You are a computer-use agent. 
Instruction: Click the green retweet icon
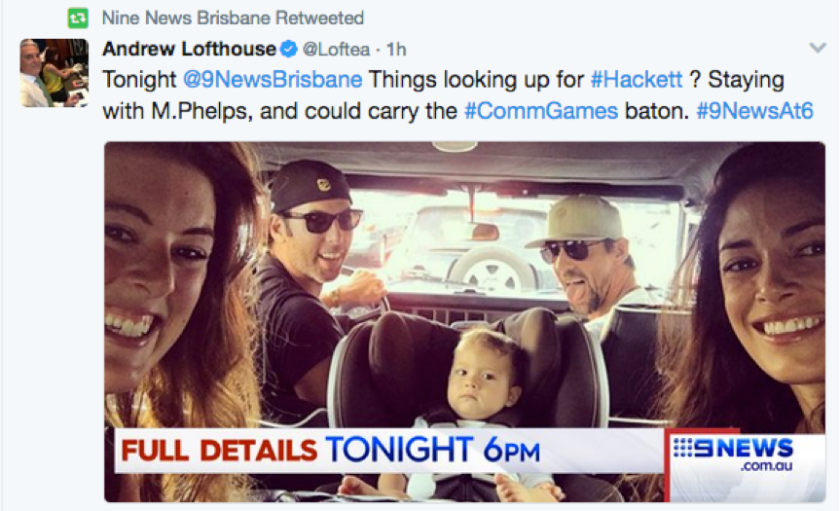pos(78,18)
